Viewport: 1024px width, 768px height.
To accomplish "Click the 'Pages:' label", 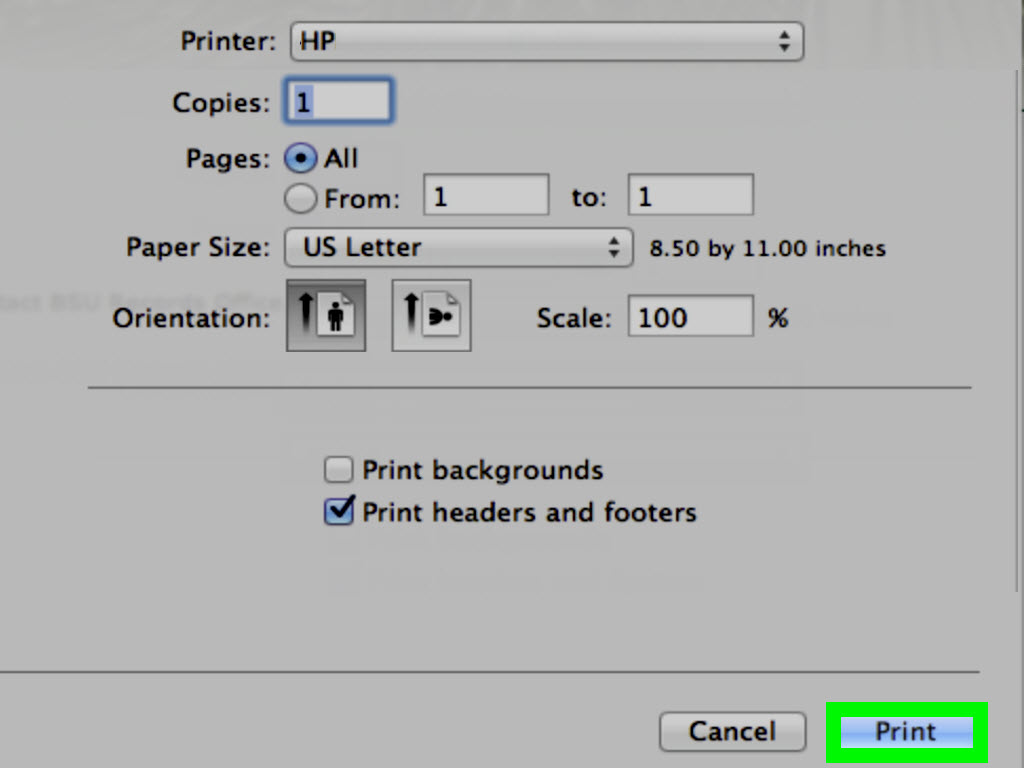I will [228, 159].
